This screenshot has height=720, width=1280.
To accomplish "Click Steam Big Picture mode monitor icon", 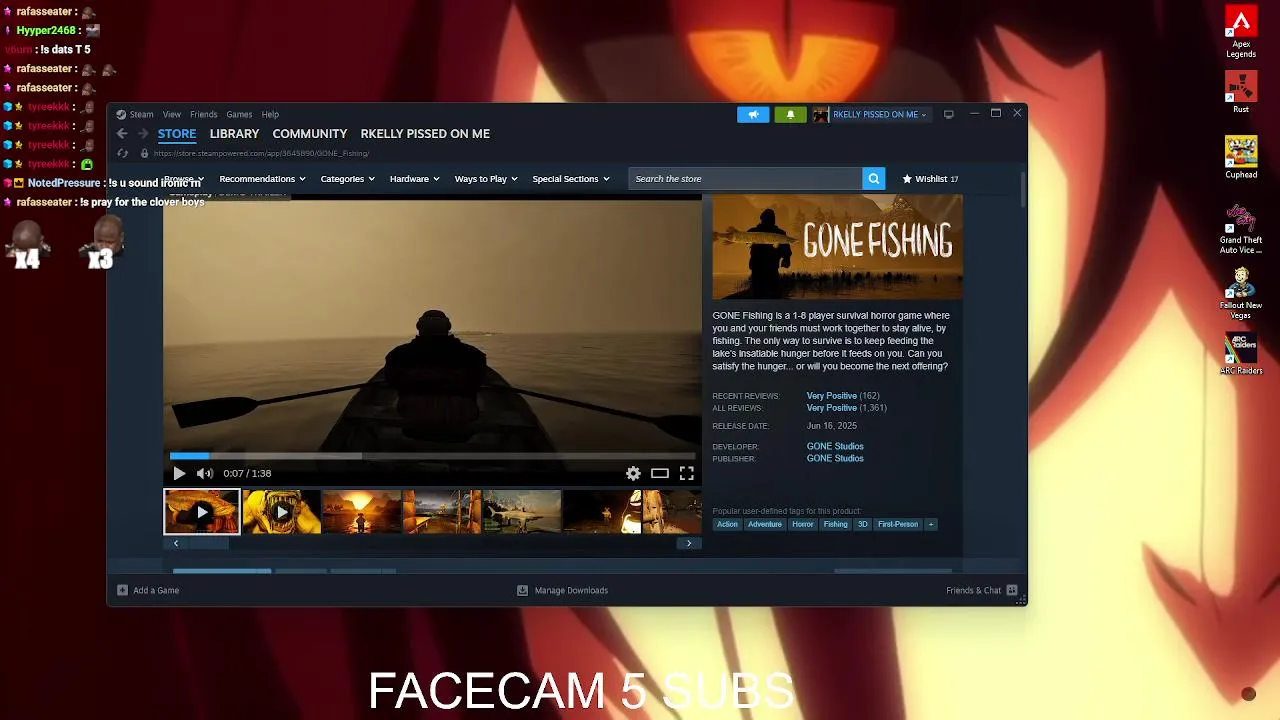I will tap(949, 114).
